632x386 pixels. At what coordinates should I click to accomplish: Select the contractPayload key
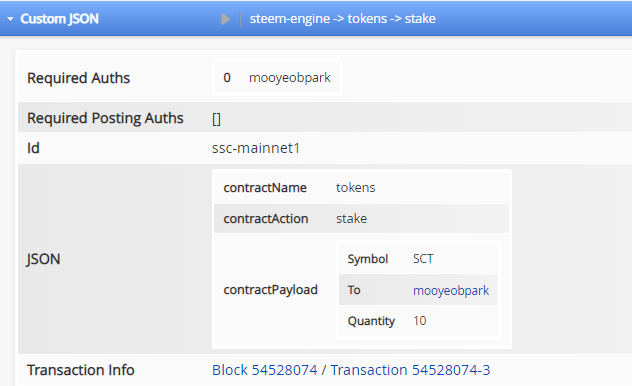270,290
